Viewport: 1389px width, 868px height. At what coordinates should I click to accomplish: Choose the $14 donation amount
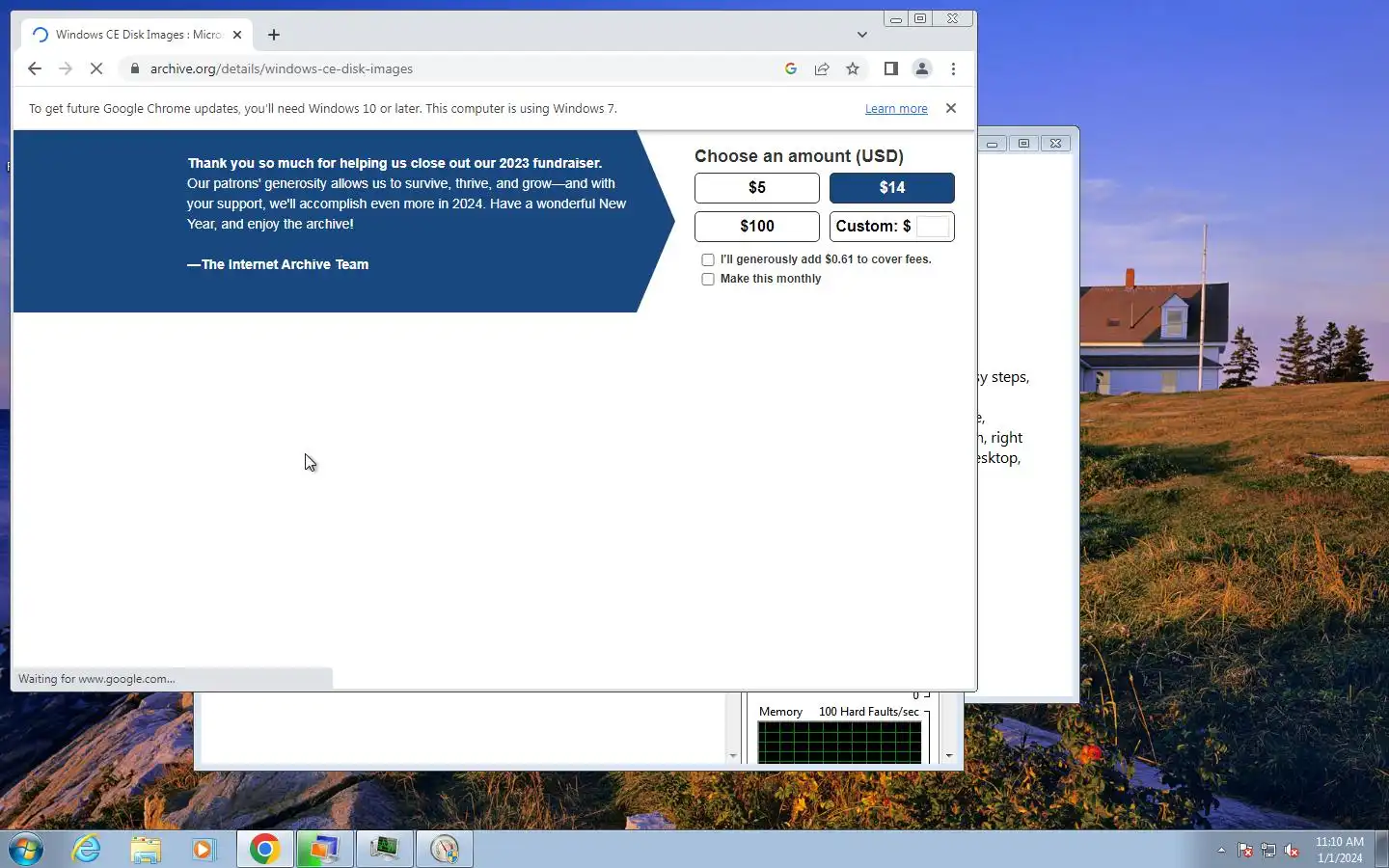[892, 188]
